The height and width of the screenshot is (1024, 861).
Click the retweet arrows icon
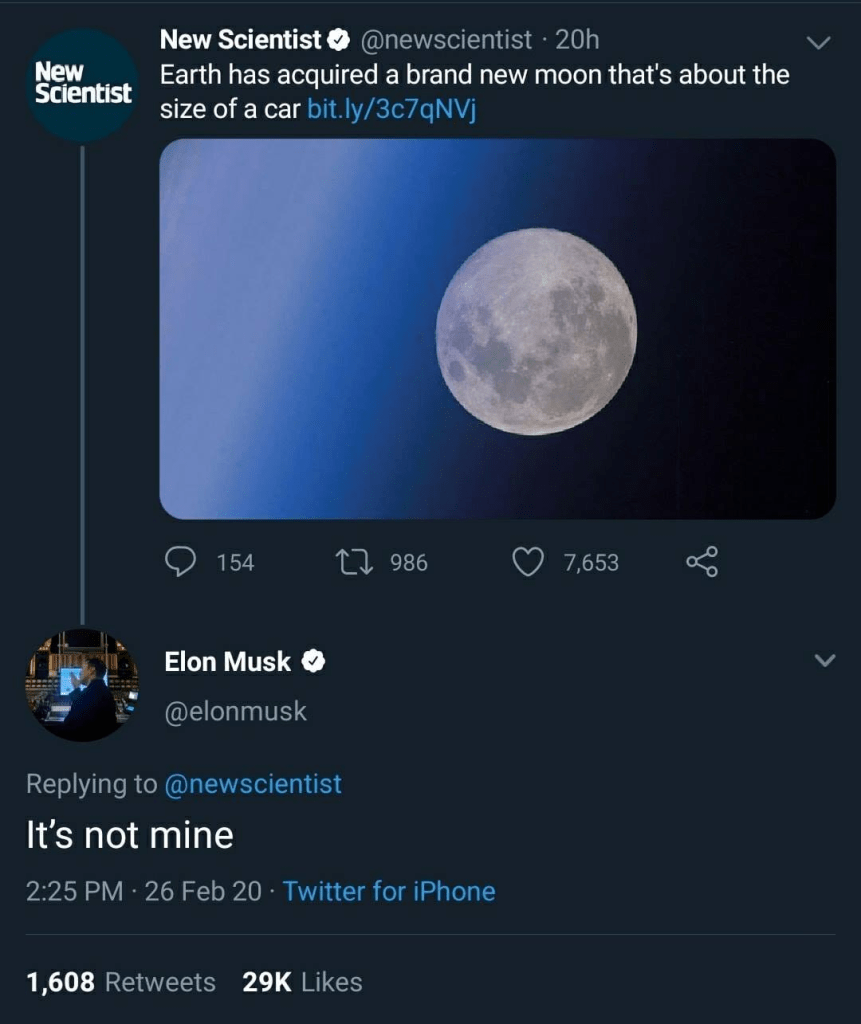[x=356, y=562]
